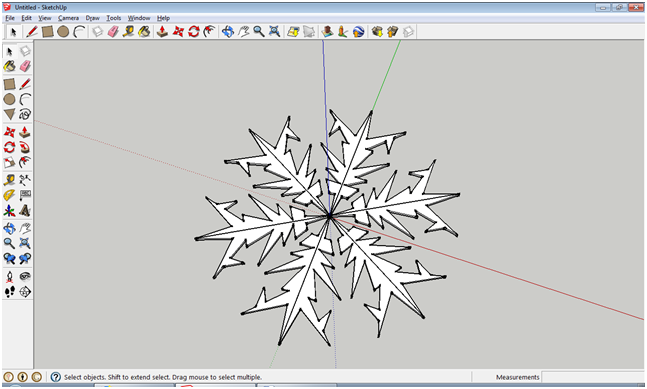Open Add Location toolbar icon
Screen dimensions: 647x389
(x=293, y=31)
